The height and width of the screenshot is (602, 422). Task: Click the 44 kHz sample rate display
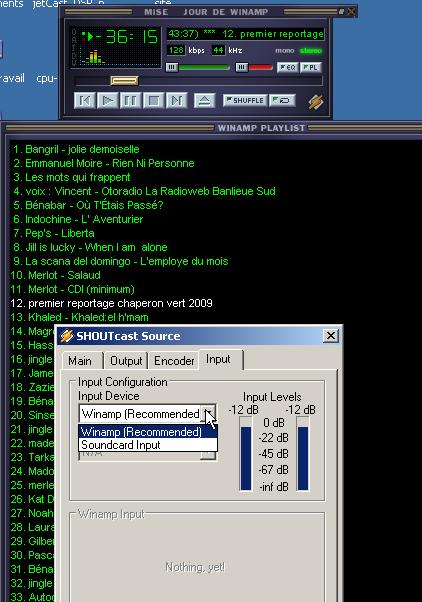[x=218, y=50]
